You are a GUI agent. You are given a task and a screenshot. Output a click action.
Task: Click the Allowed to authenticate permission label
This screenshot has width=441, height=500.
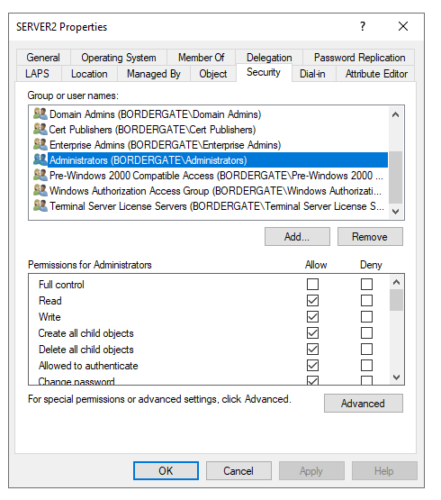point(88,365)
